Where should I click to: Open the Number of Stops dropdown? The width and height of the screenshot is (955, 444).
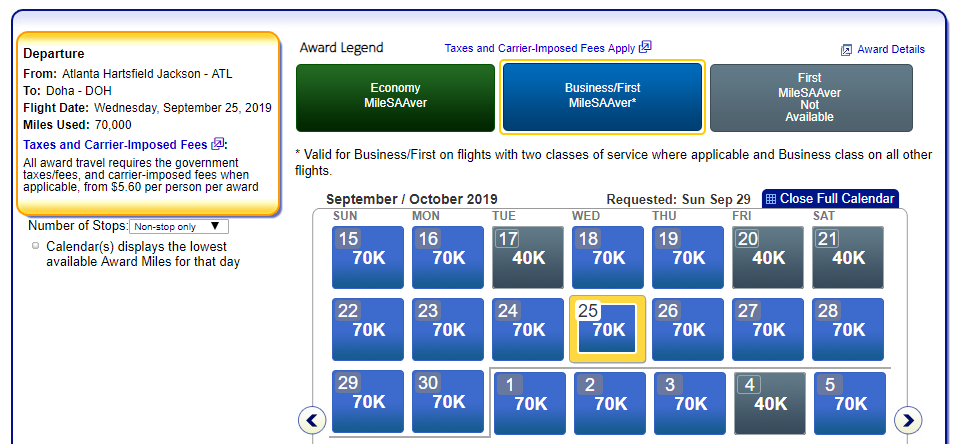179,227
